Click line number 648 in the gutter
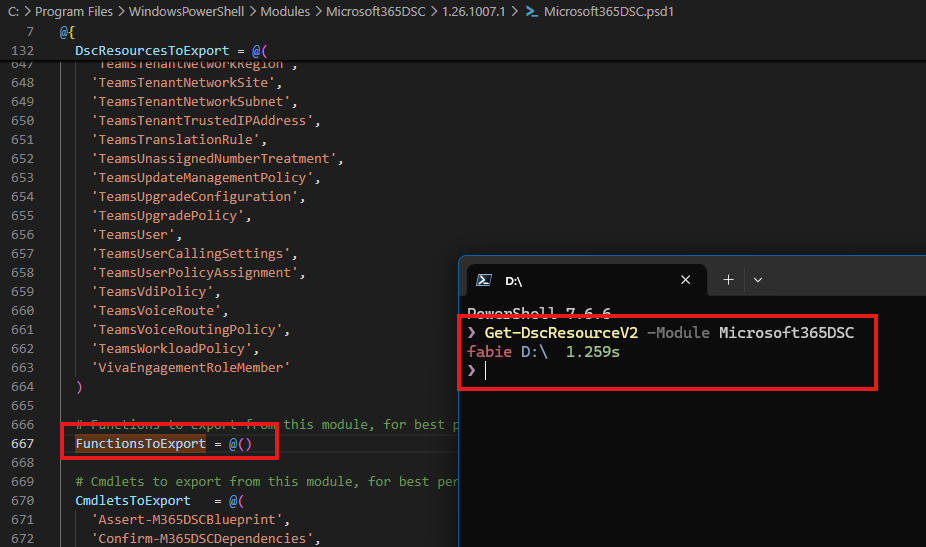This screenshot has height=547, width=926. tap(22, 83)
